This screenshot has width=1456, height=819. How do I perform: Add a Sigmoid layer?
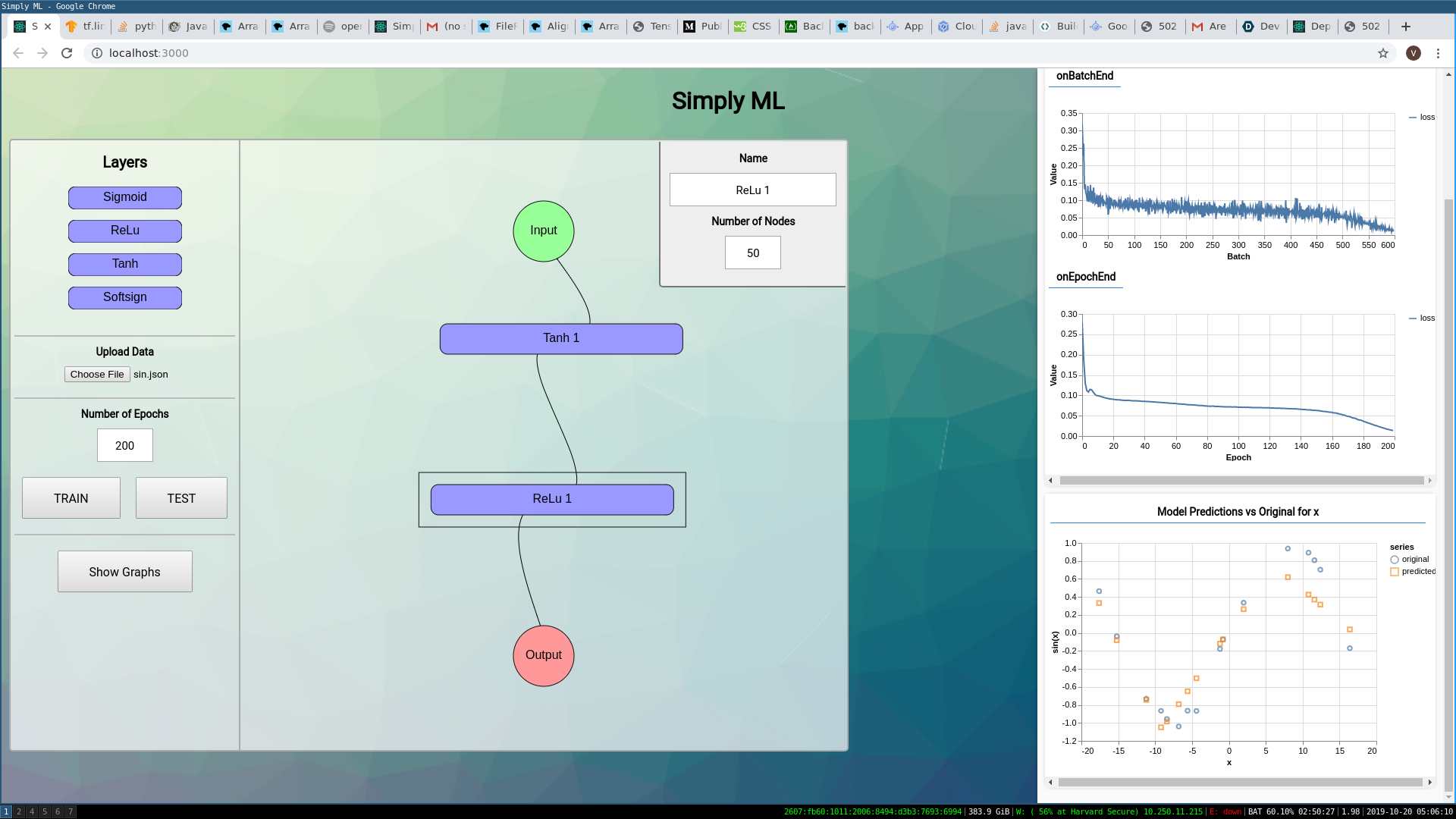[x=125, y=197]
